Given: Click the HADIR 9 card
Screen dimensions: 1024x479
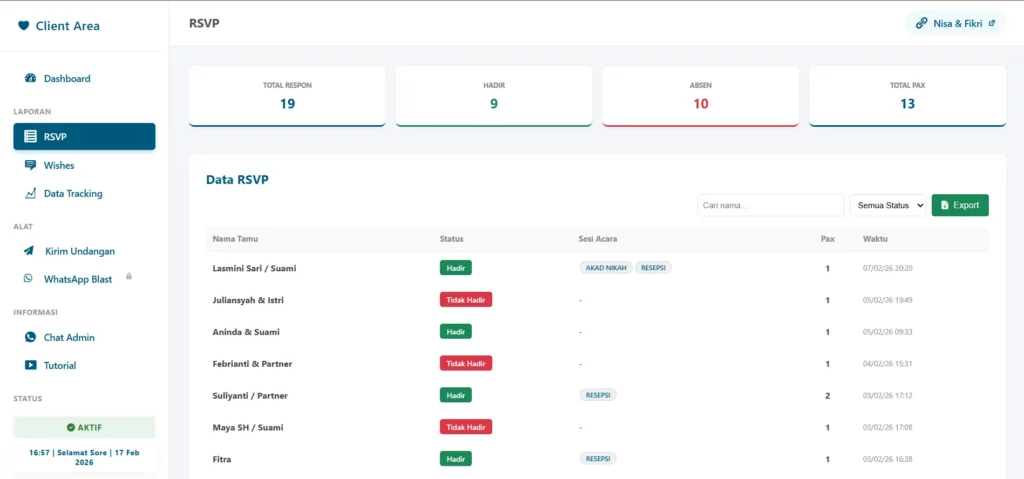Looking at the screenshot, I should pos(494,95).
